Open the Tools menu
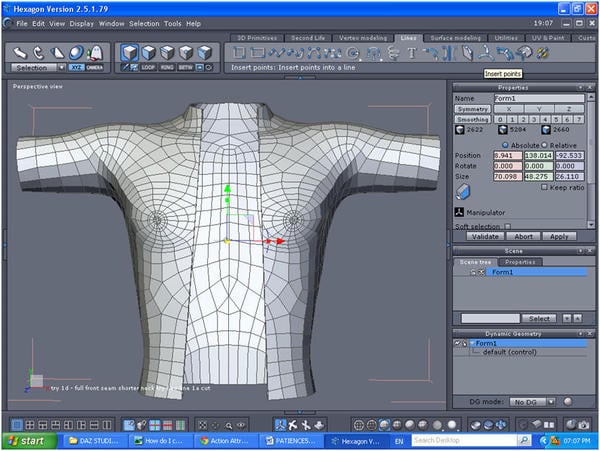 click(x=173, y=22)
